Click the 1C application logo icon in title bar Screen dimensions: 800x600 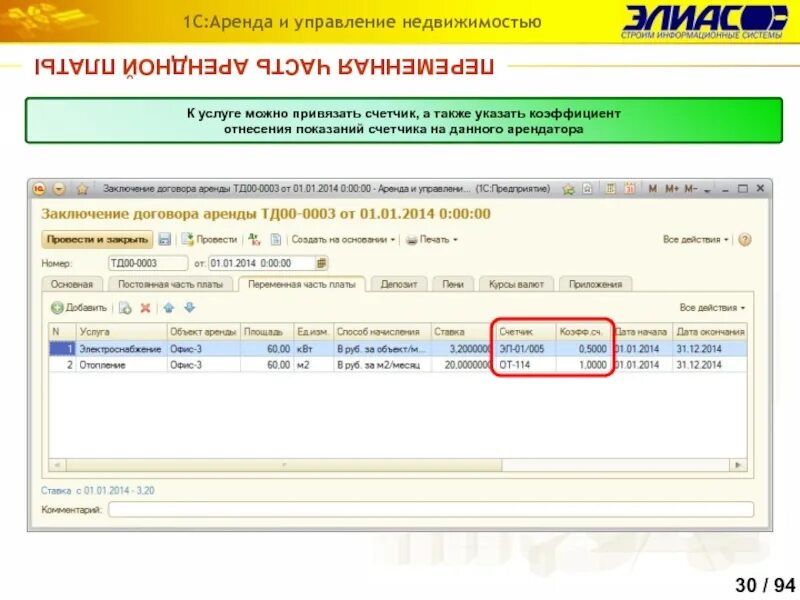point(39,189)
